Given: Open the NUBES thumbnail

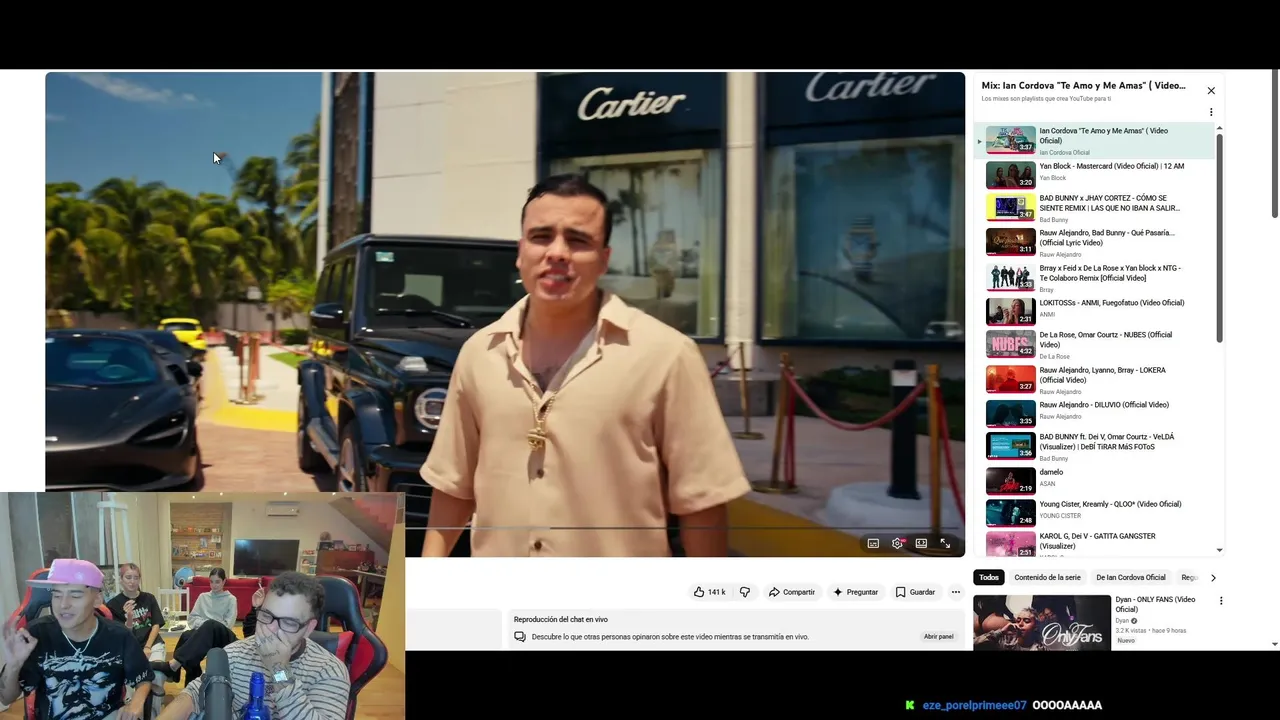Looking at the screenshot, I should (1011, 344).
